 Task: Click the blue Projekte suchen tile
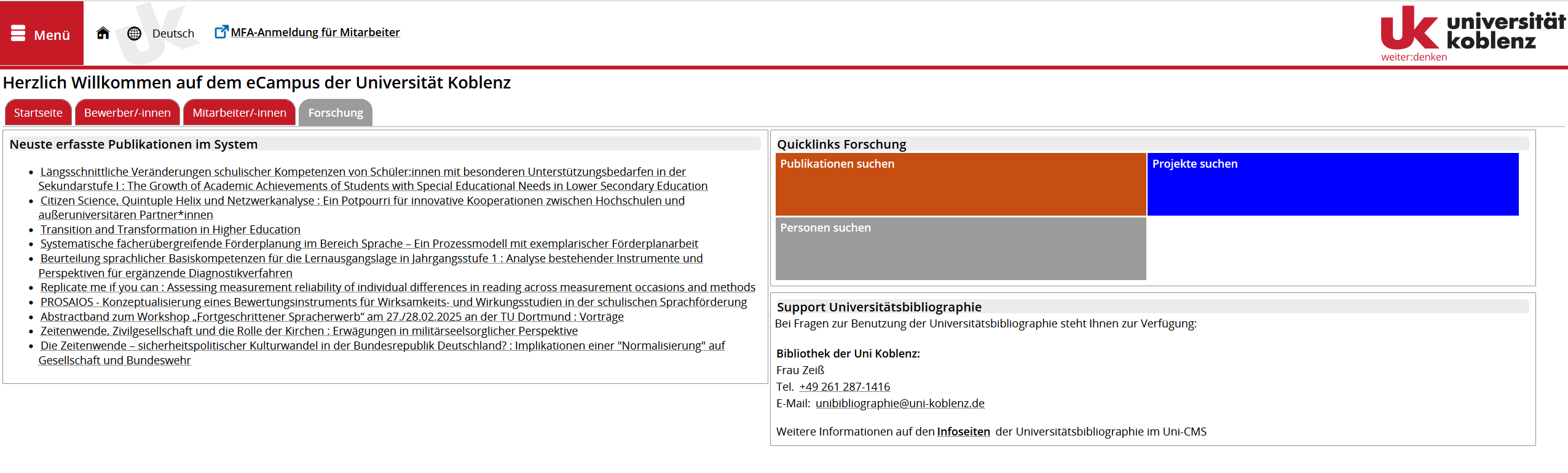[1332, 184]
